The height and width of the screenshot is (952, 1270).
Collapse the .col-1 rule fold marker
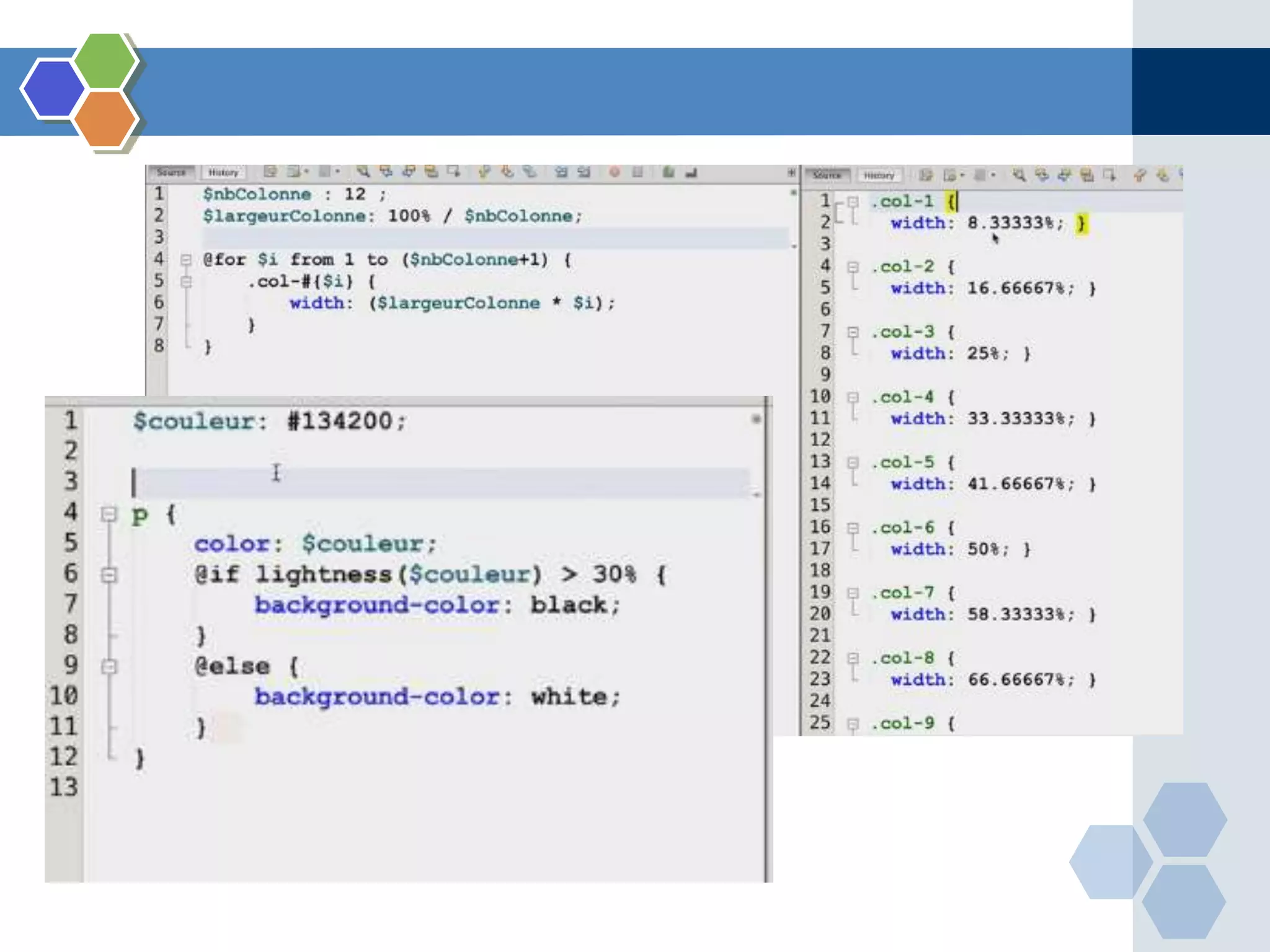[853, 201]
